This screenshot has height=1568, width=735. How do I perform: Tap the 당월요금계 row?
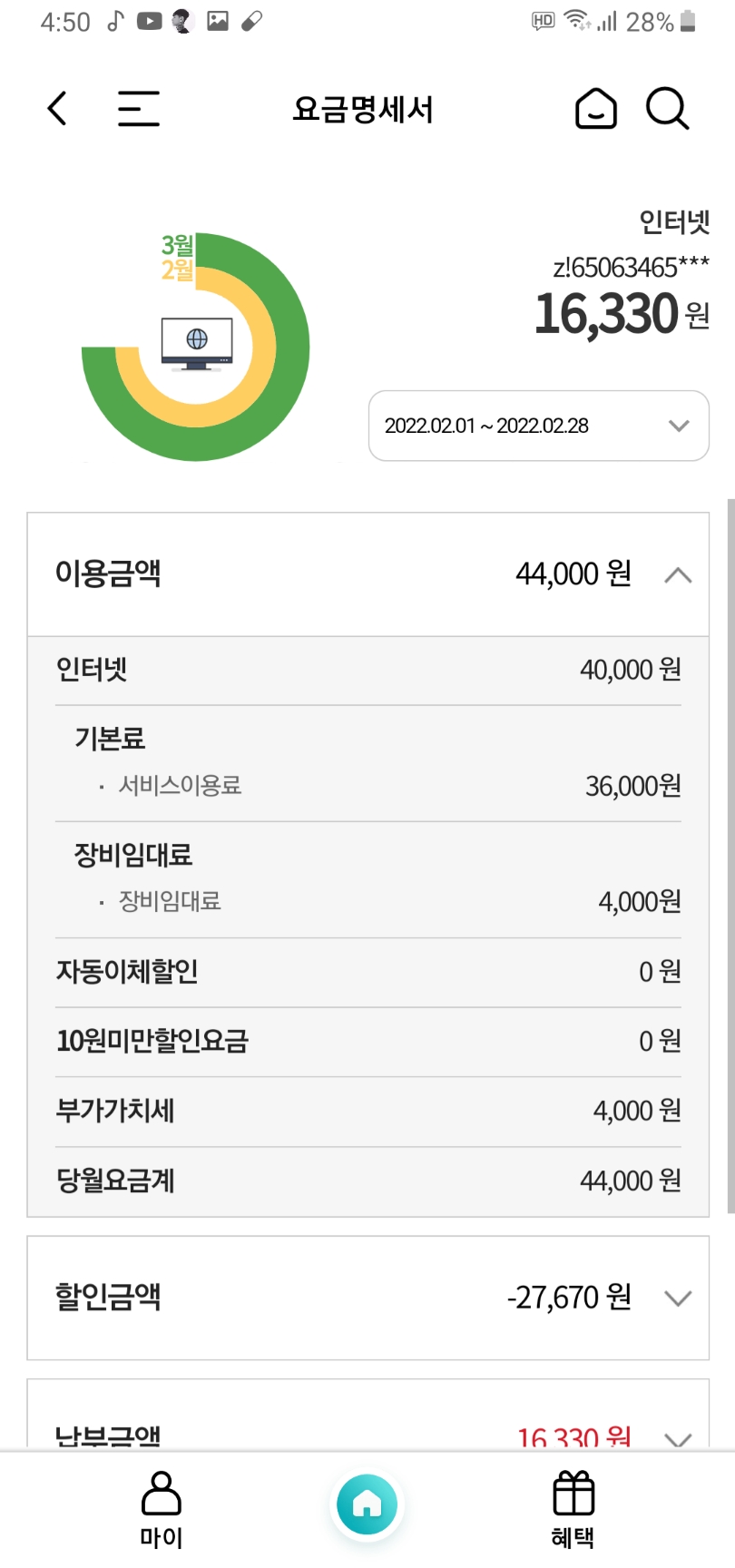pyautogui.click(x=367, y=1181)
